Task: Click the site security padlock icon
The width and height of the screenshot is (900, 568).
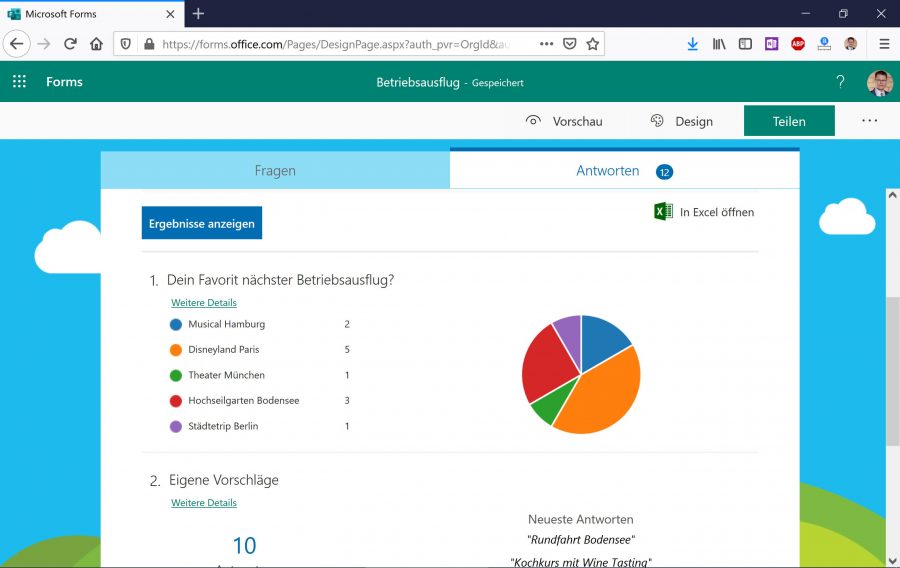Action: coord(149,44)
